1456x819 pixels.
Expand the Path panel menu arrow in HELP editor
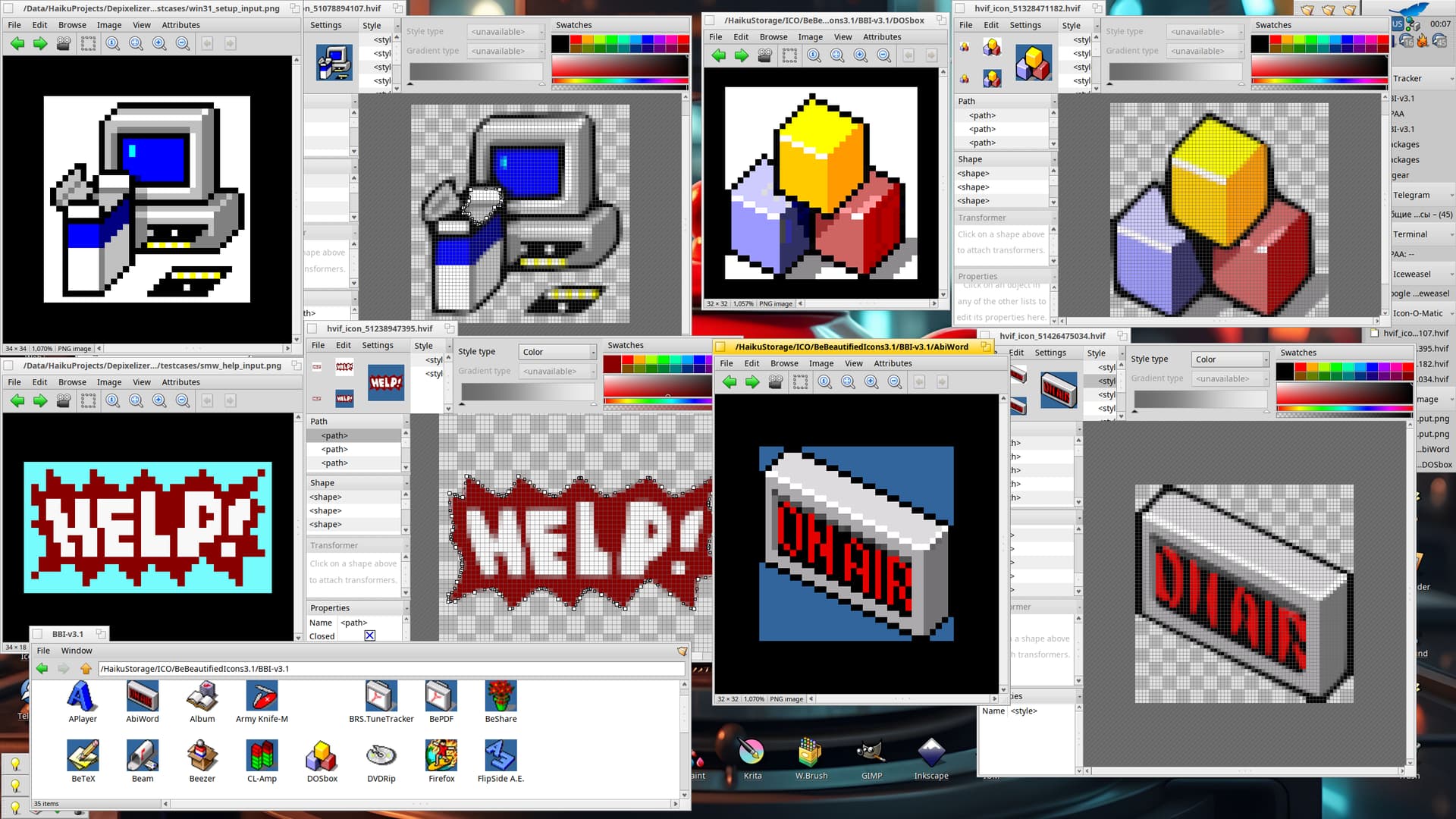coord(406,422)
